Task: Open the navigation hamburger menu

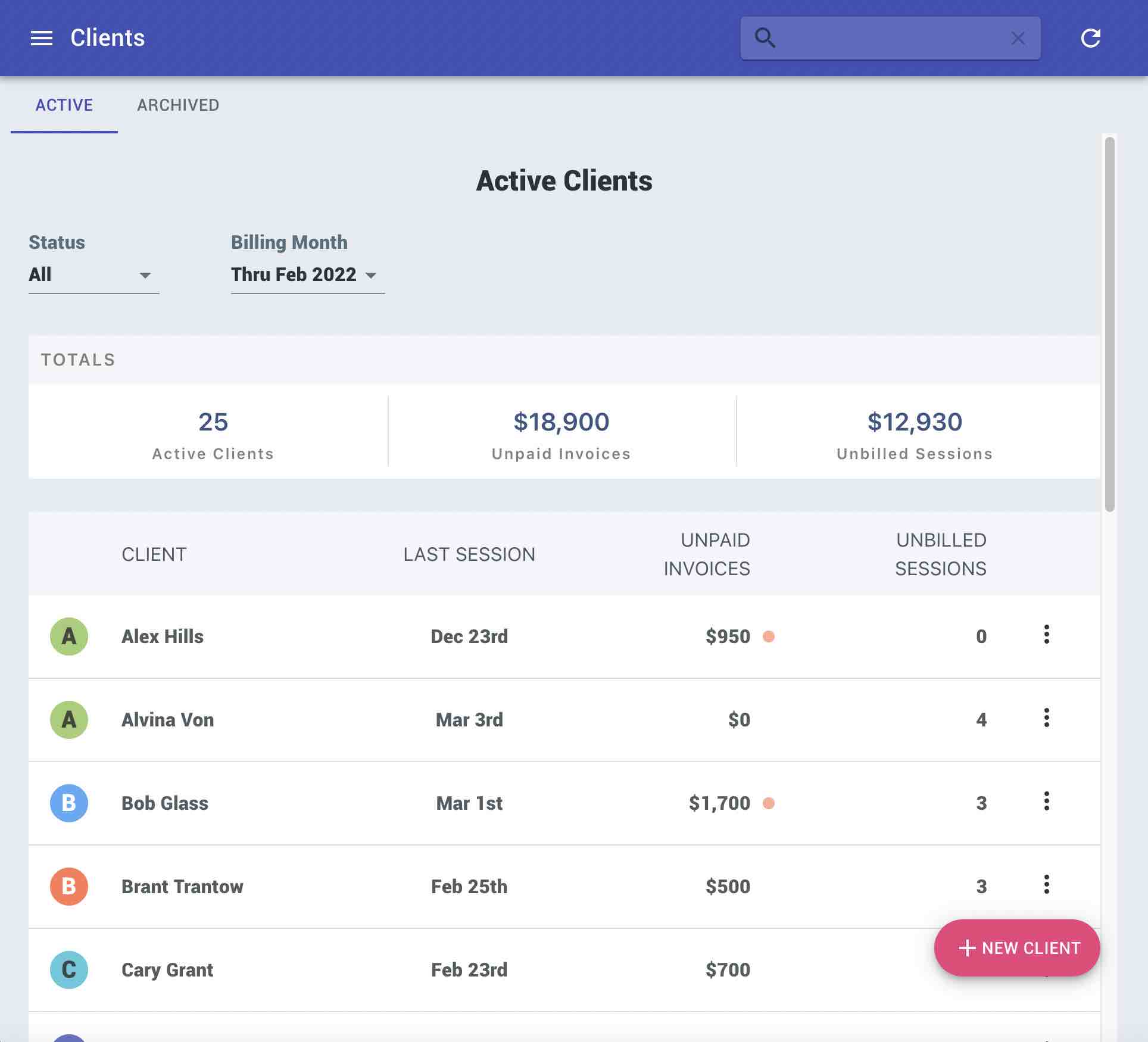Action: click(x=40, y=38)
